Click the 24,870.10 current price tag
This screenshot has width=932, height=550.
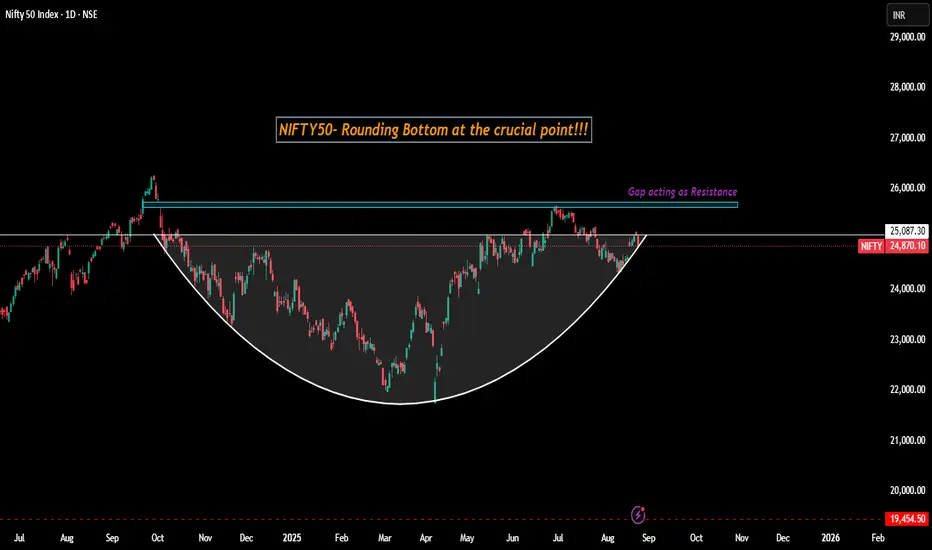pyautogui.click(x=907, y=246)
